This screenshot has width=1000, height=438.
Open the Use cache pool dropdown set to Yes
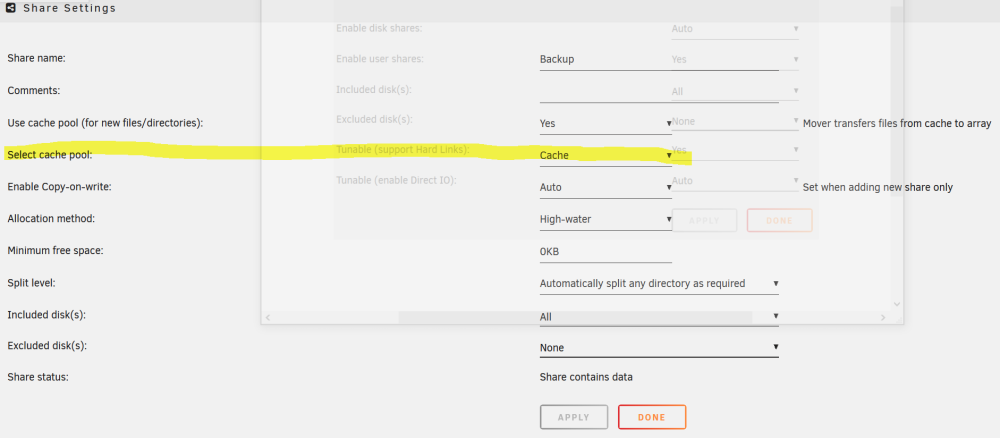pyautogui.click(x=605, y=123)
